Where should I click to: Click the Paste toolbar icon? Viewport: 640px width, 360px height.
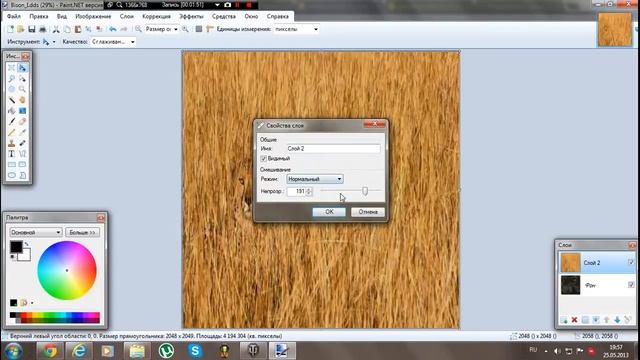click(78, 29)
